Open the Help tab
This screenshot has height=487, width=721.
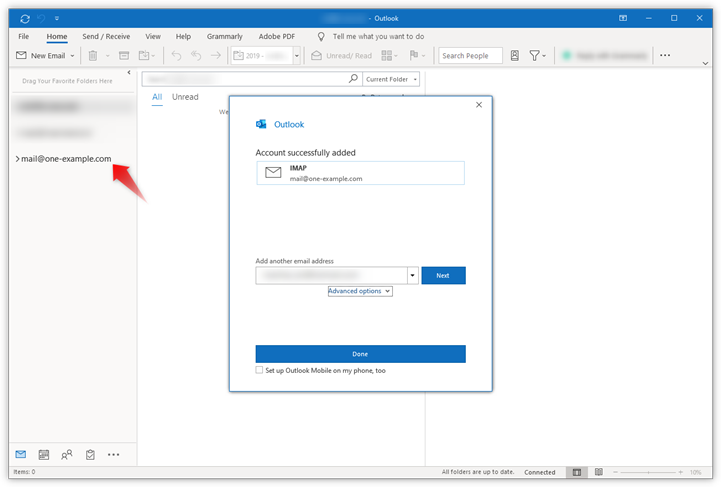click(183, 36)
